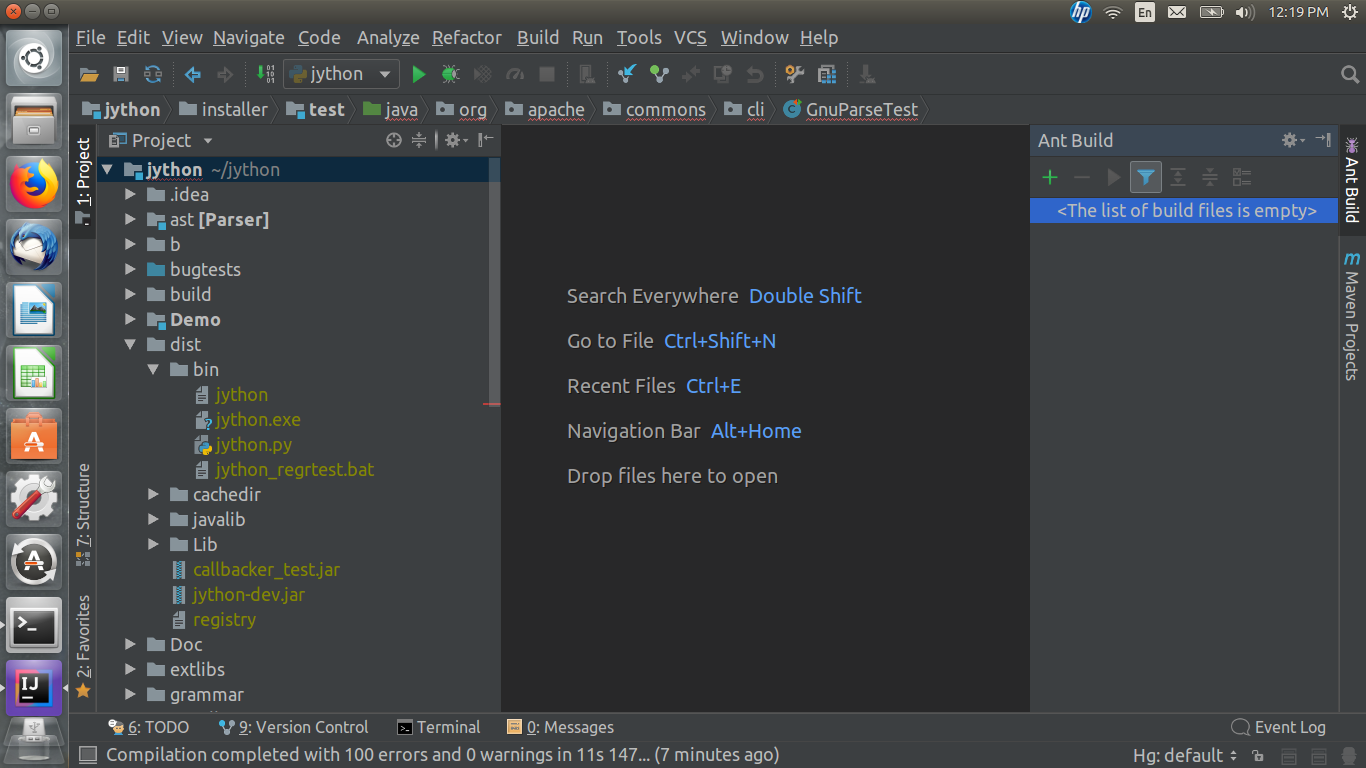This screenshot has height=768, width=1366.
Task: Click the apache breadcrumb in navigation bar
Action: pyautogui.click(x=546, y=110)
